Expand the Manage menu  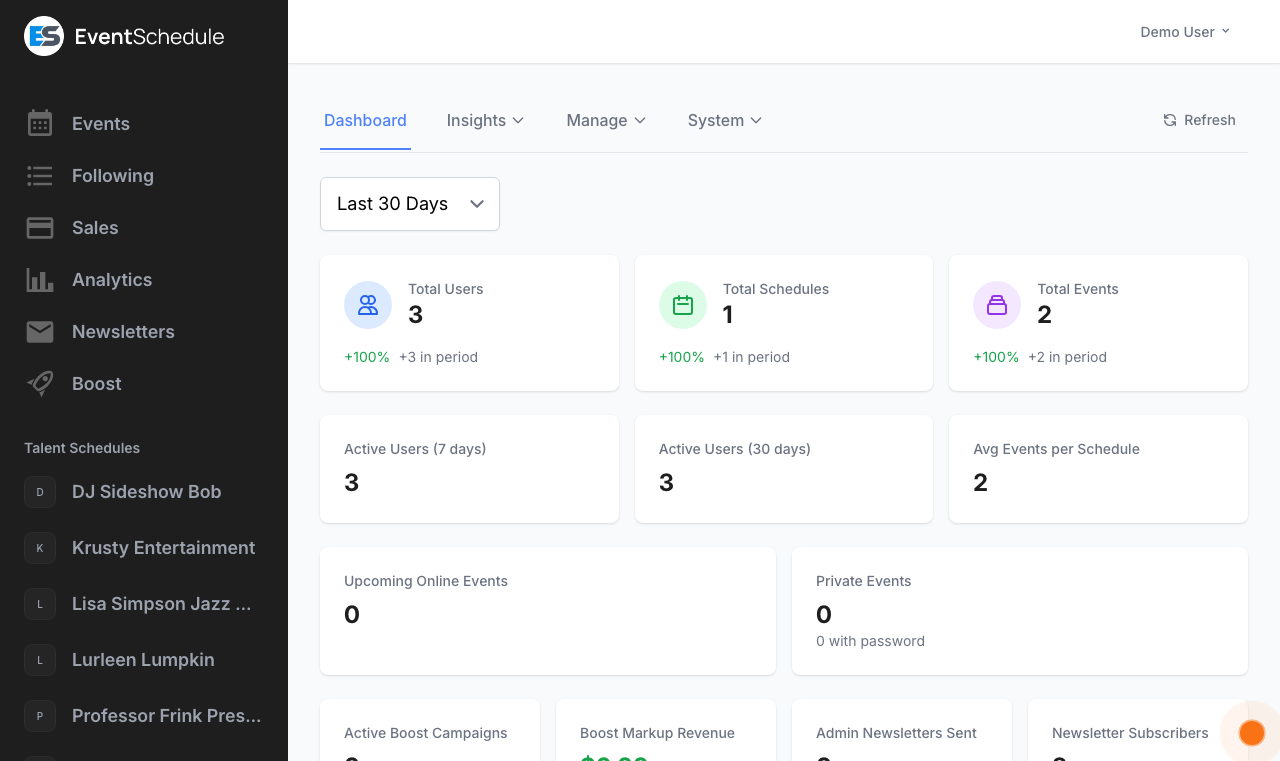click(x=606, y=120)
